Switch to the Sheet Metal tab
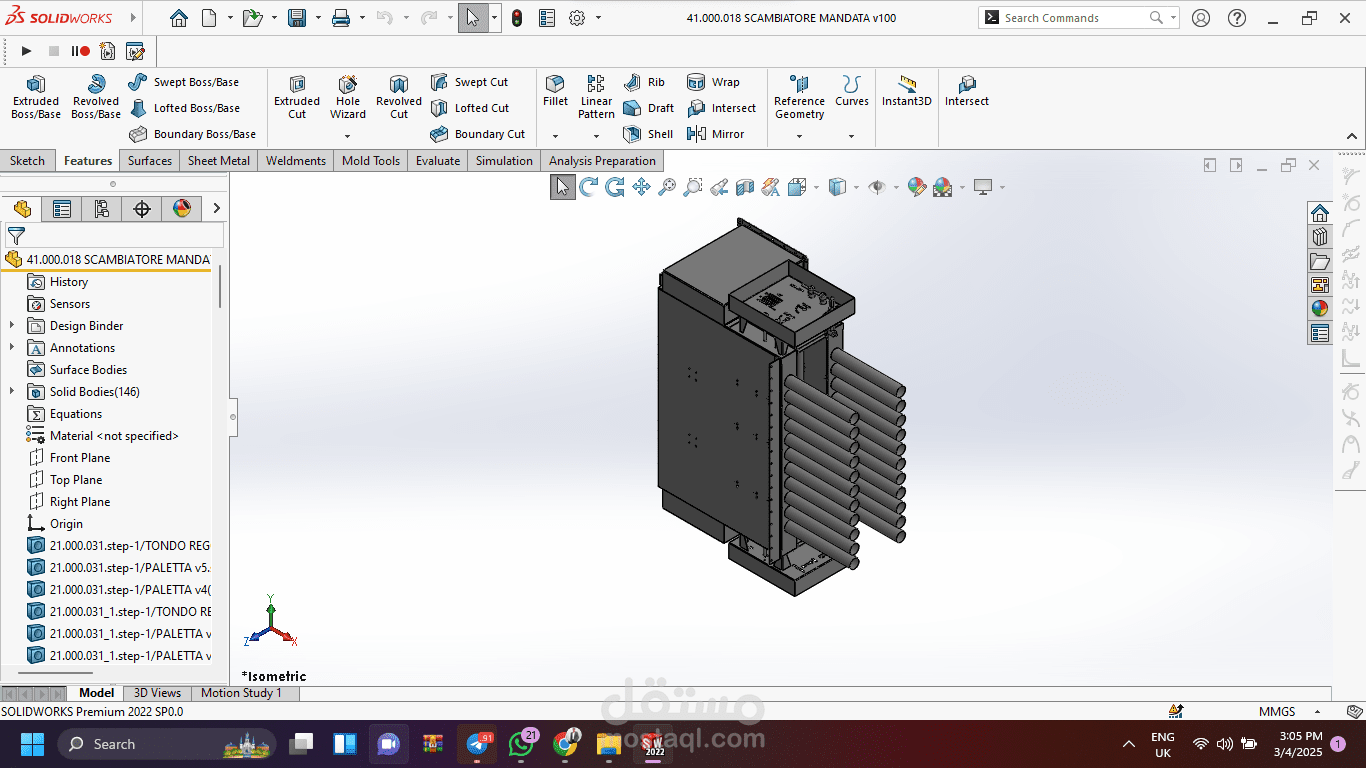The width and height of the screenshot is (1366, 768). 218,161
